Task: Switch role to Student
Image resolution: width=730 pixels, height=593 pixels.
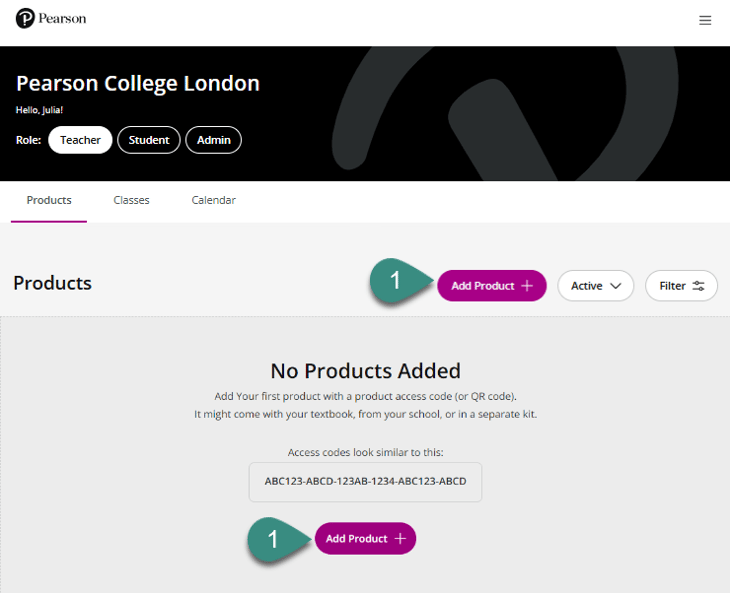Action: pyautogui.click(x=149, y=140)
